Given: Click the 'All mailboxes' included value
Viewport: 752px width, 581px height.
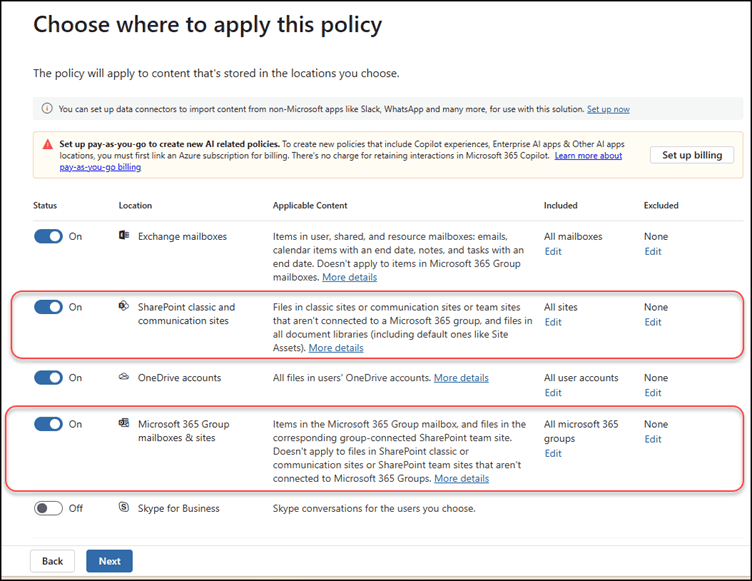Looking at the screenshot, I should click(x=573, y=237).
